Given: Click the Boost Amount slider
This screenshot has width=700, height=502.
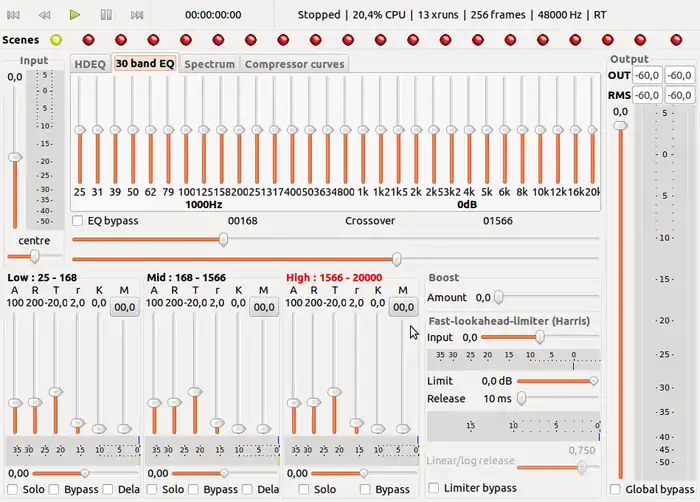Looking at the screenshot, I should [x=499, y=297].
